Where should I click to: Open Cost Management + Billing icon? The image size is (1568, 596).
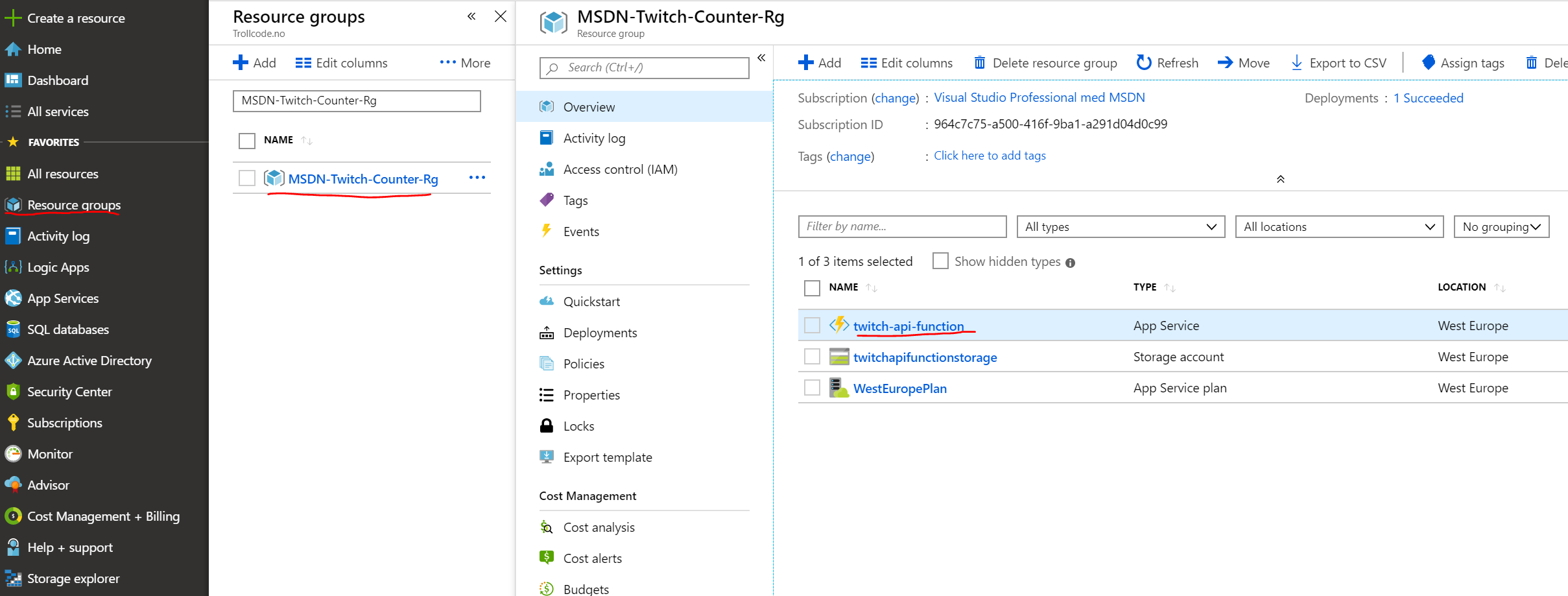coord(13,516)
